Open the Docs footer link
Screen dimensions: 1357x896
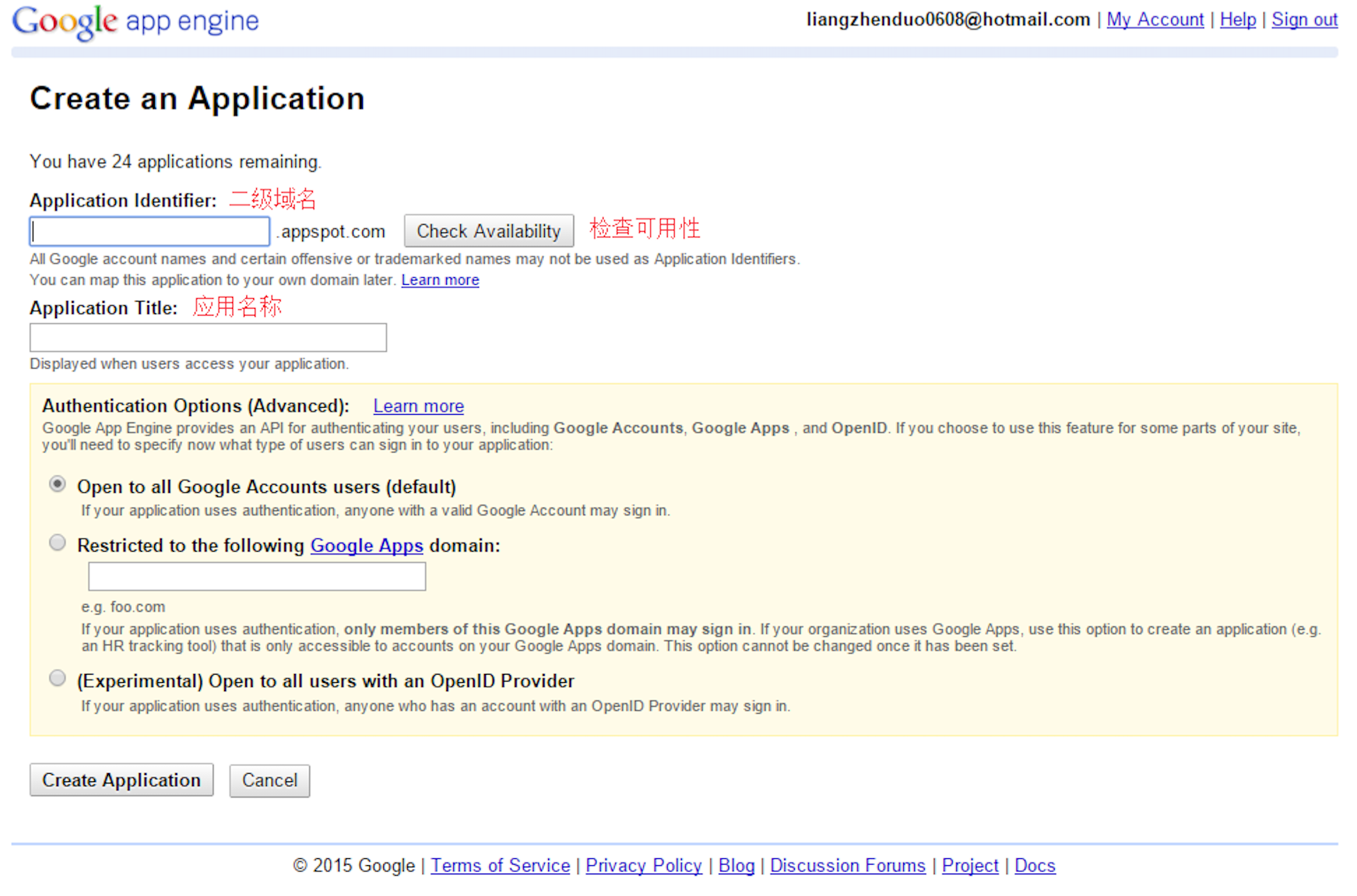[x=1035, y=866]
